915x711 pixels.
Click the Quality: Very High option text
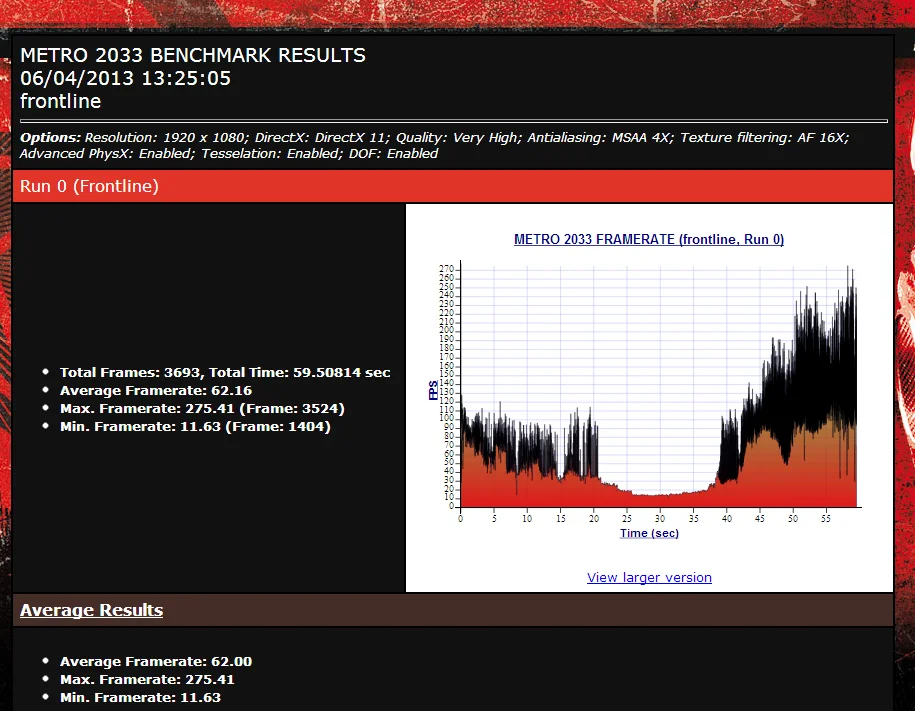click(x=459, y=138)
